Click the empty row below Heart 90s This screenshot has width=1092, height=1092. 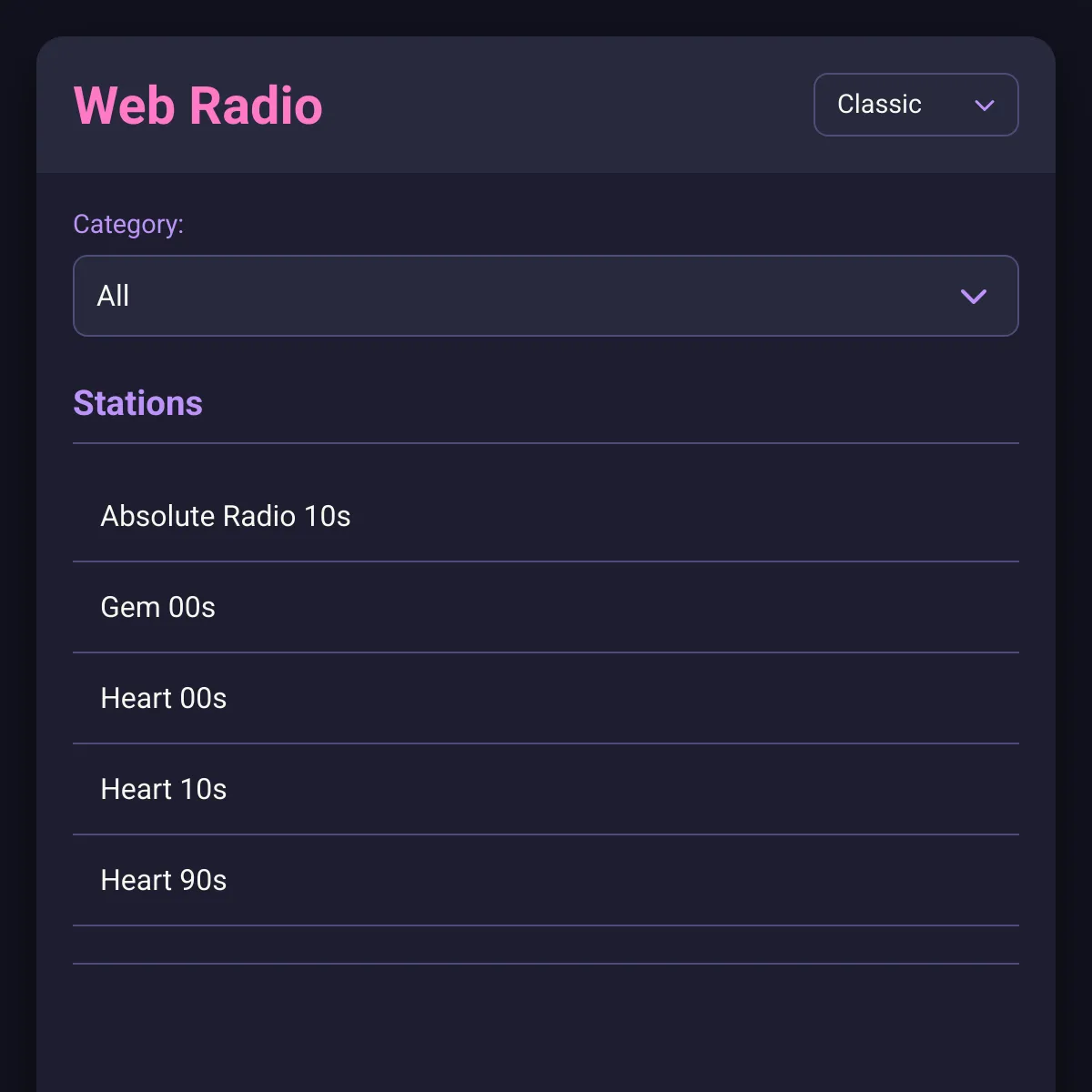(546, 945)
